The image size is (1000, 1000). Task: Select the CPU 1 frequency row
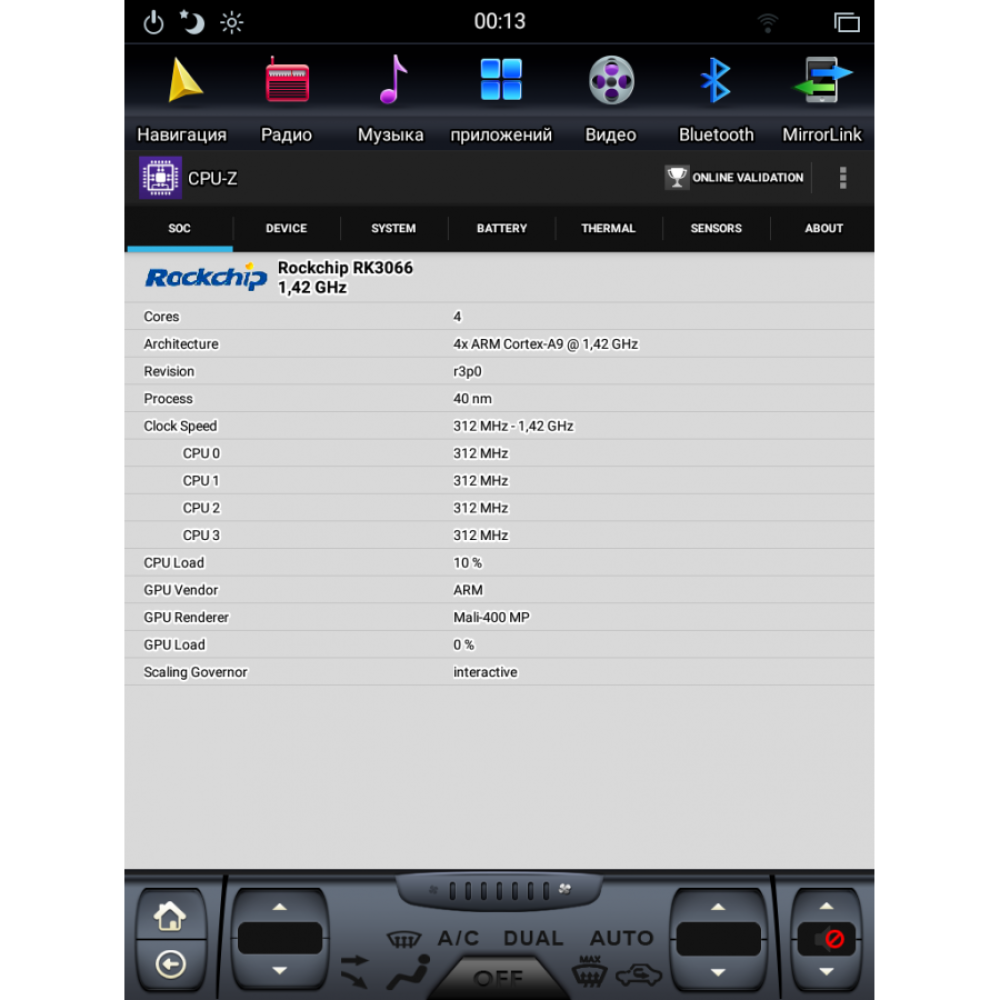(x=499, y=481)
